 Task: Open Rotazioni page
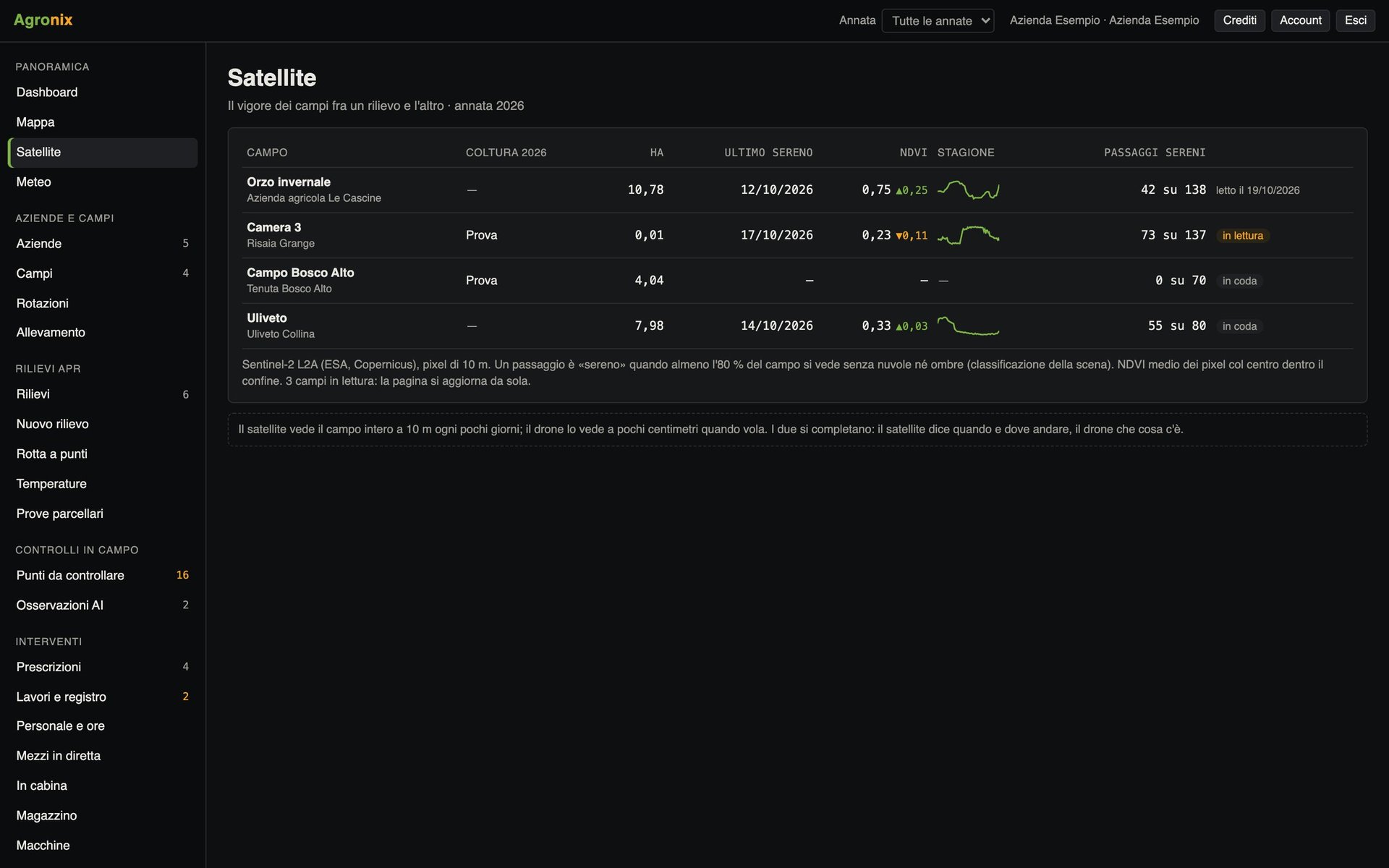tap(102, 303)
